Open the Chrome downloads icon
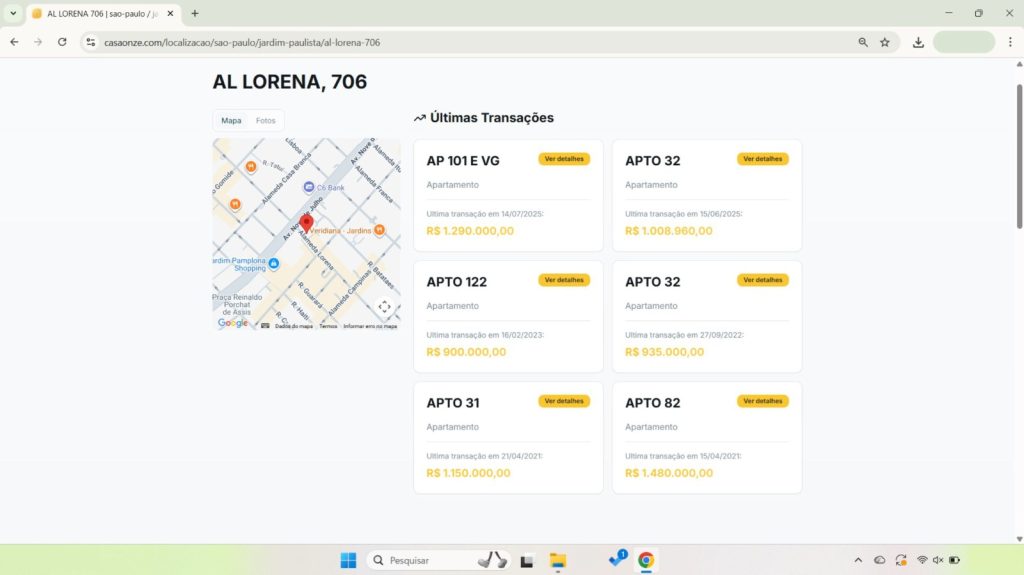Viewport: 1024px width, 575px height. [918, 42]
